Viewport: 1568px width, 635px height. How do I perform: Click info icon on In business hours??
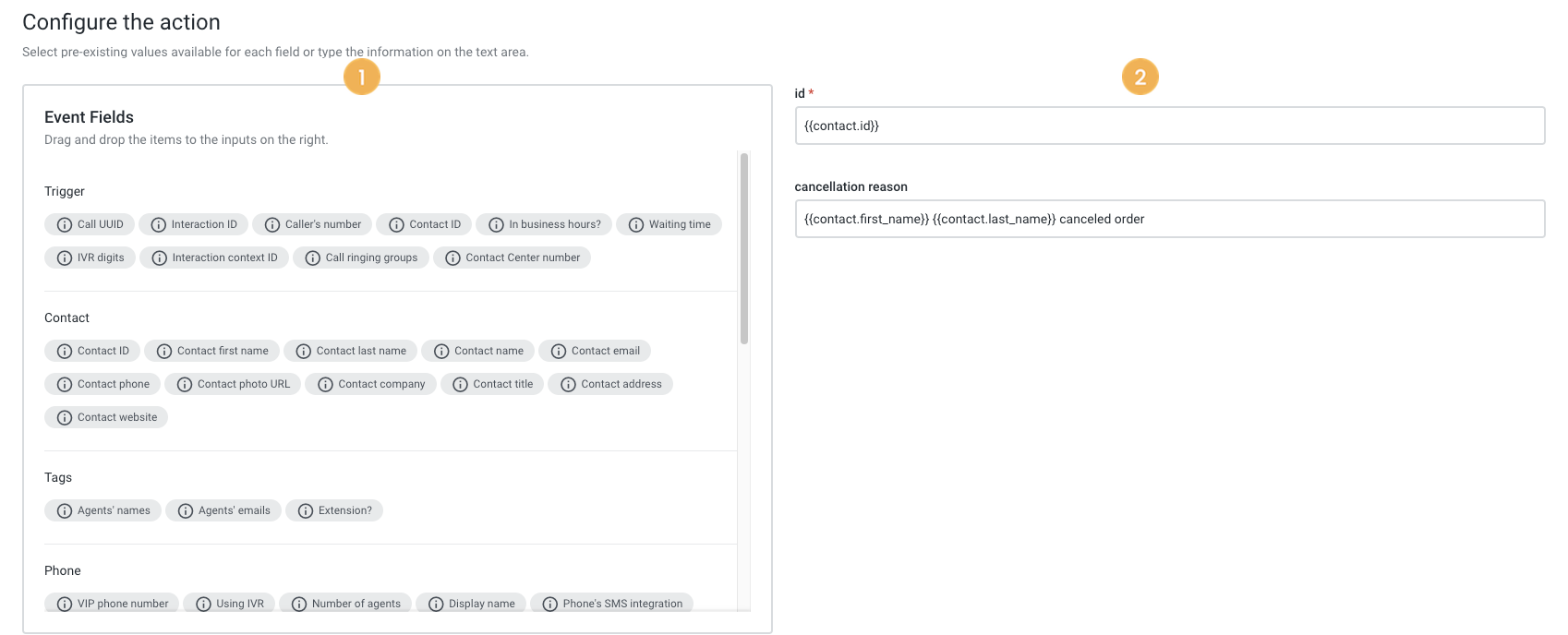(x=496, y=224)
